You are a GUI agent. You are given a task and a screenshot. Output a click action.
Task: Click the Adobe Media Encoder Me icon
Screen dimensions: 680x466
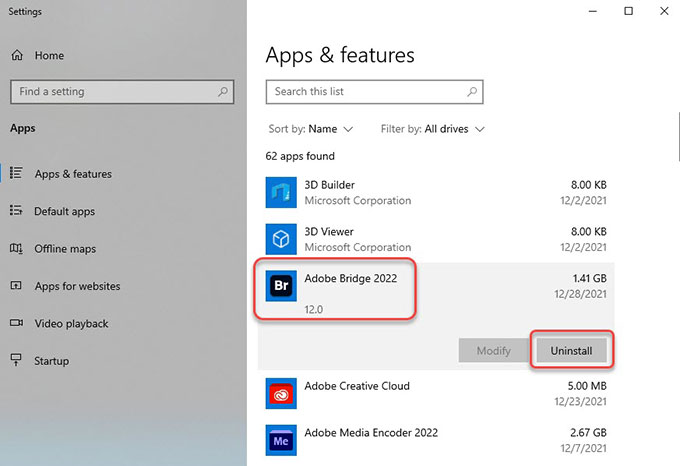(281, 440)
